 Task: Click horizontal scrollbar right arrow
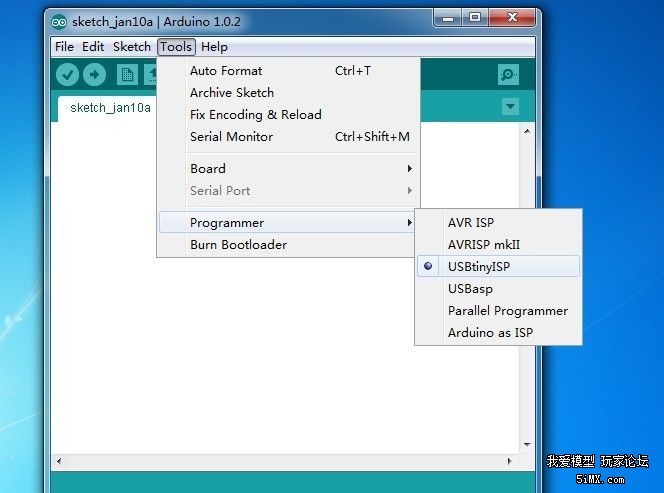coord(509,461)
